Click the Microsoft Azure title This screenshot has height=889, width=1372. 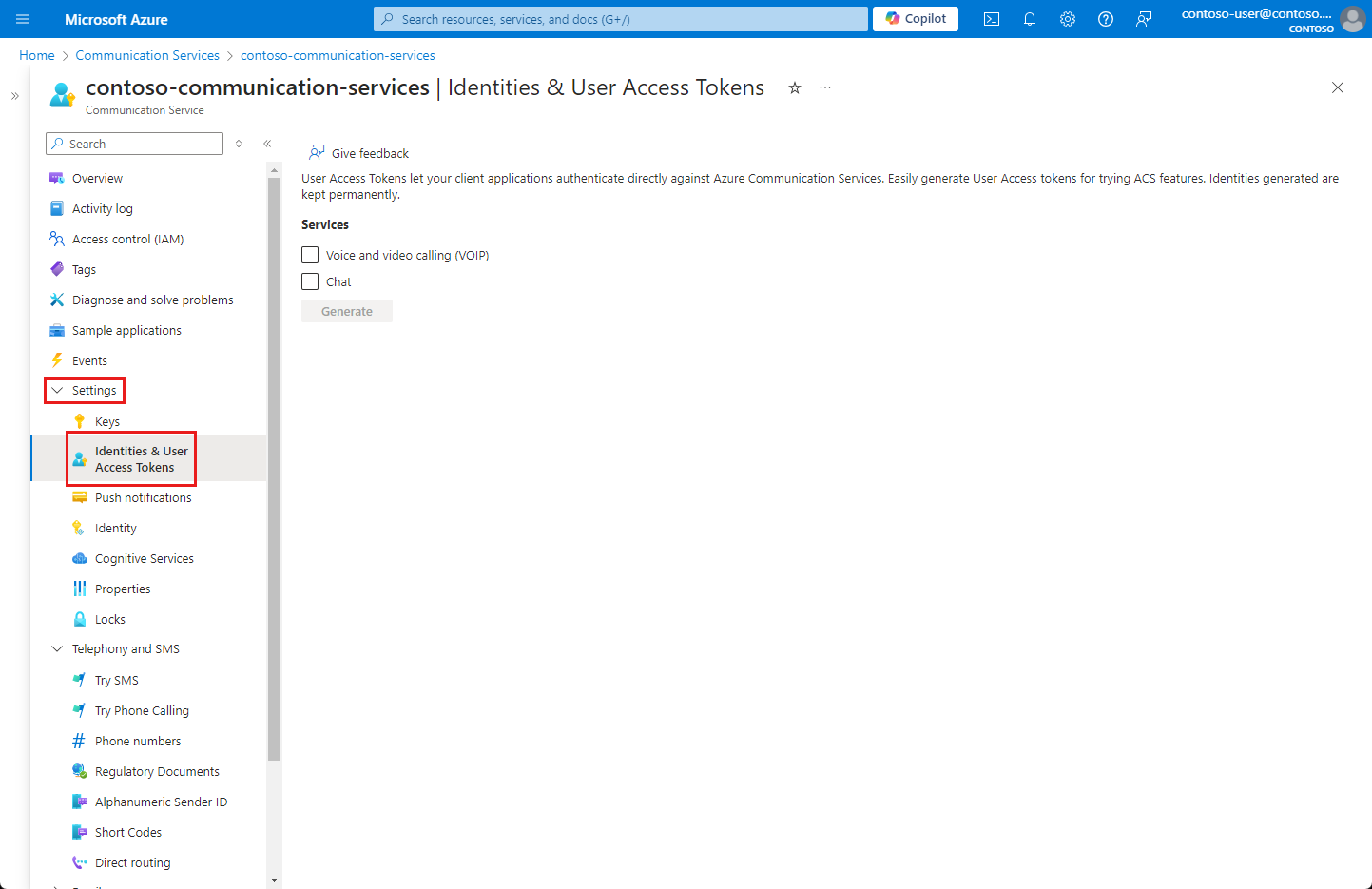tap(116, 19)
